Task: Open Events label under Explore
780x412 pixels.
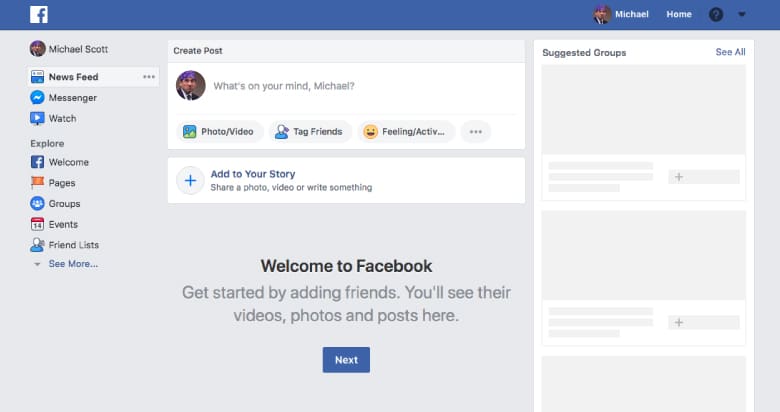Action: tap(63, 224)
